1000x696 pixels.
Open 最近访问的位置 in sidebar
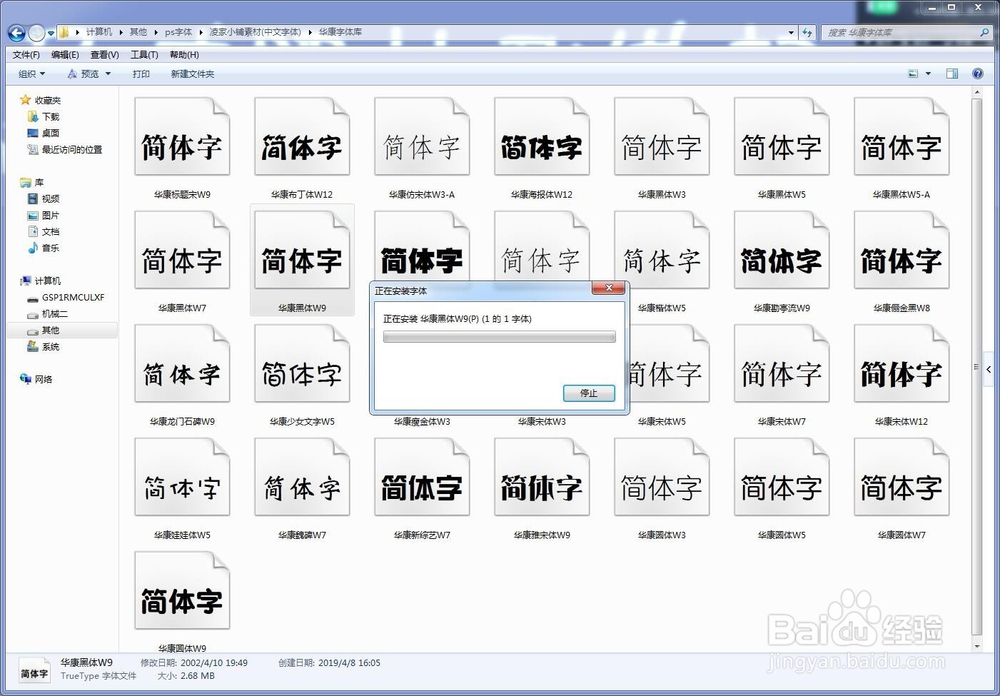click(72, 150)
